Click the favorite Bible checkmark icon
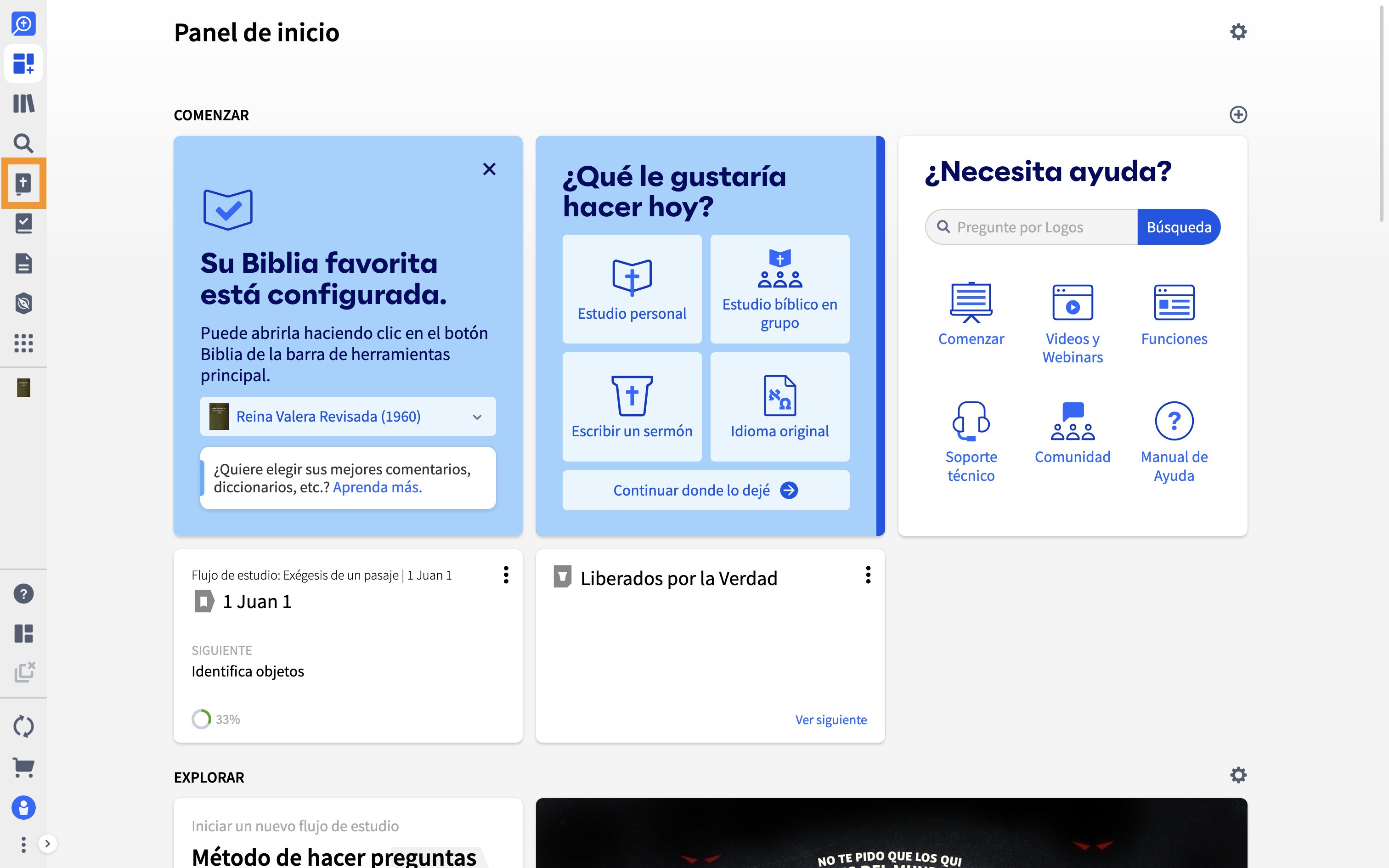This screenshot has height=868, width=1389. click(x=228, y=209)
